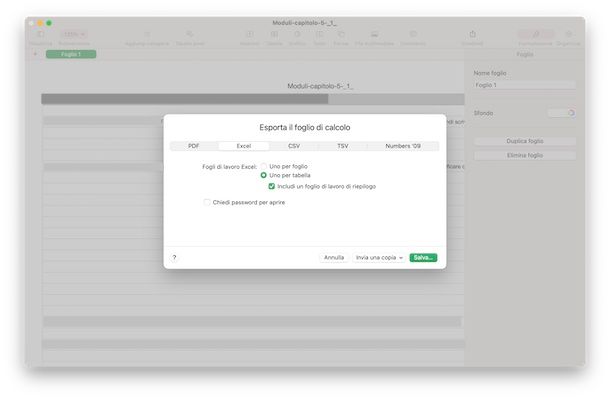Open the Inserisci toolbar icon

coord(250,35)
